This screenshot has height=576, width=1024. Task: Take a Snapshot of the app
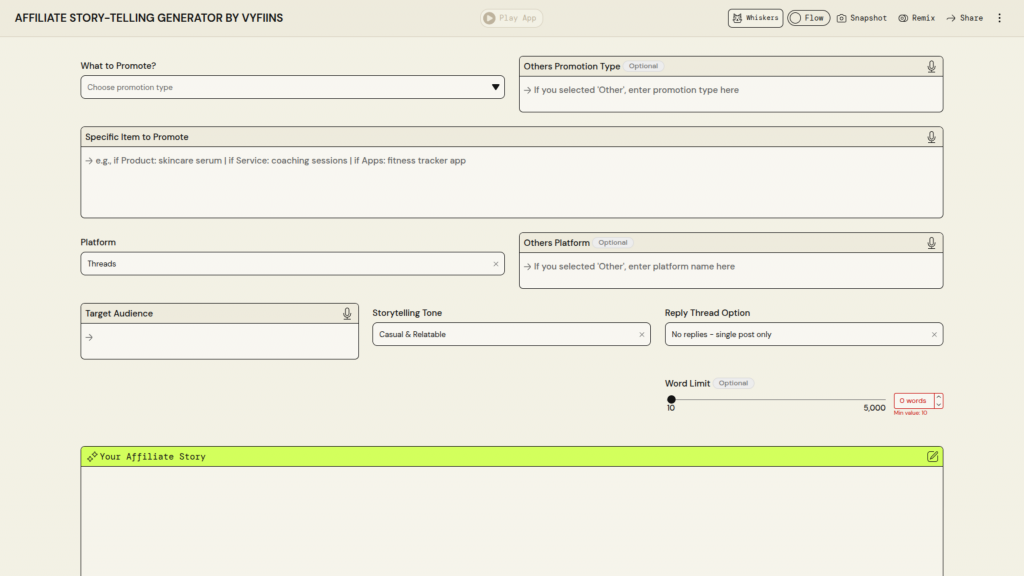point(861,18)
